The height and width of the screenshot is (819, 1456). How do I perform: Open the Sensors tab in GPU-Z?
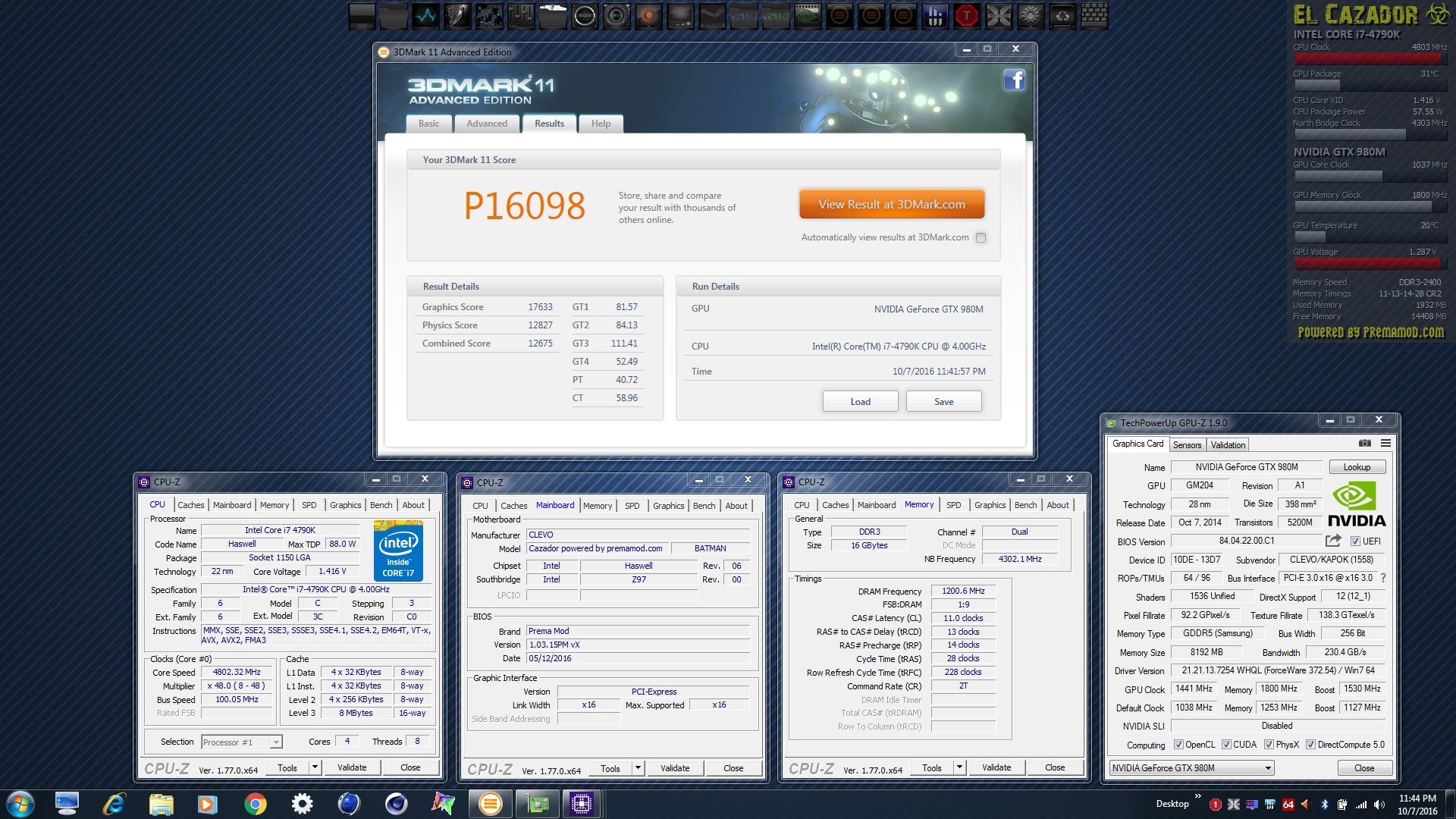[x=1187, y=445]
